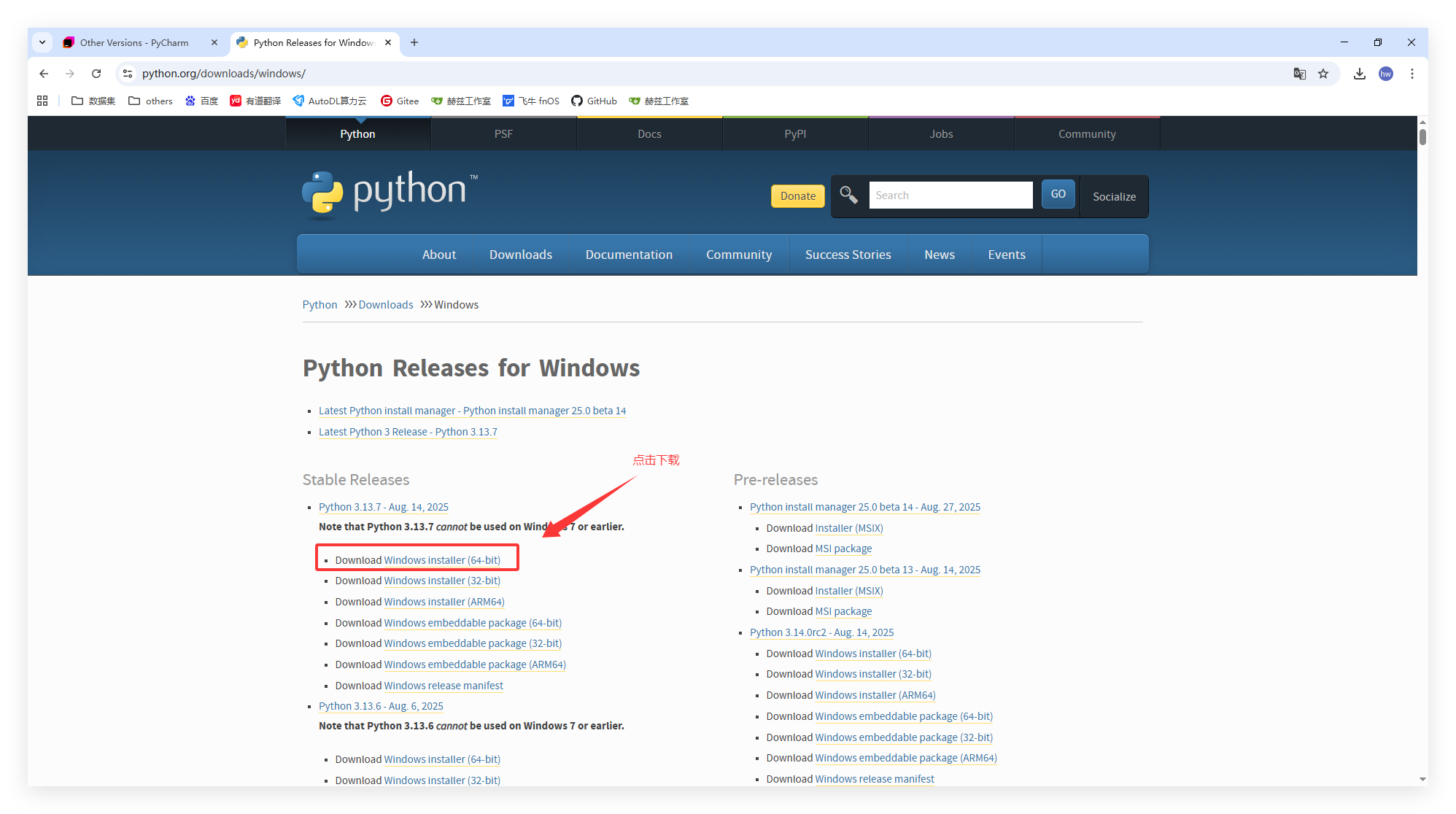The width and height of the screenshot is (1456, 814).
Task: Switch to Other Versions - PyCharm tab
Action: coord(134,42)
